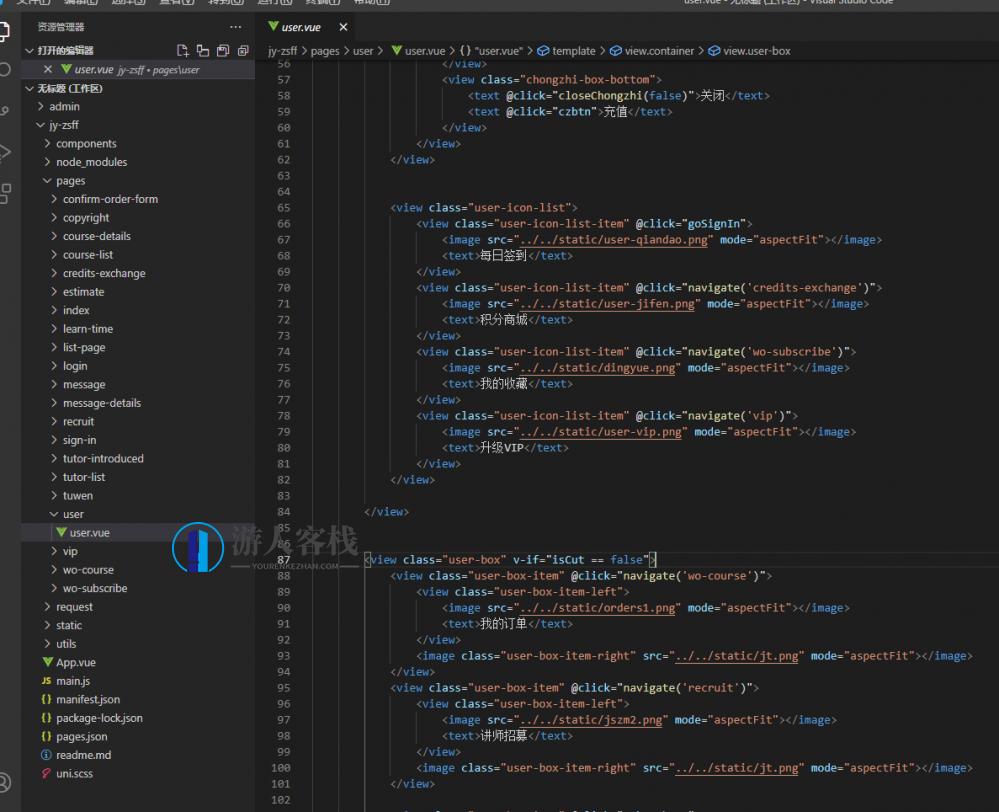
Task: Click the new untitled file icon
Action: click(182, 50)
